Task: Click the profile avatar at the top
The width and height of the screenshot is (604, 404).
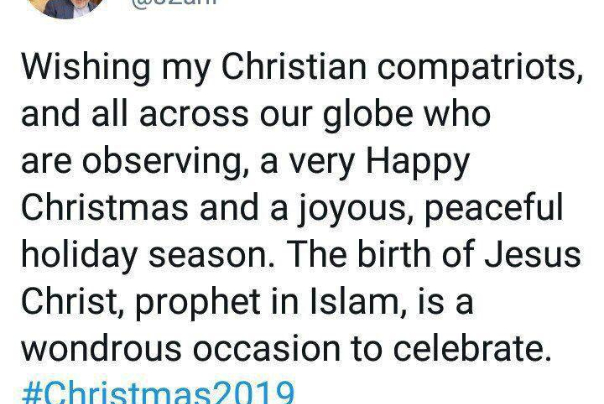Action: 66,6
